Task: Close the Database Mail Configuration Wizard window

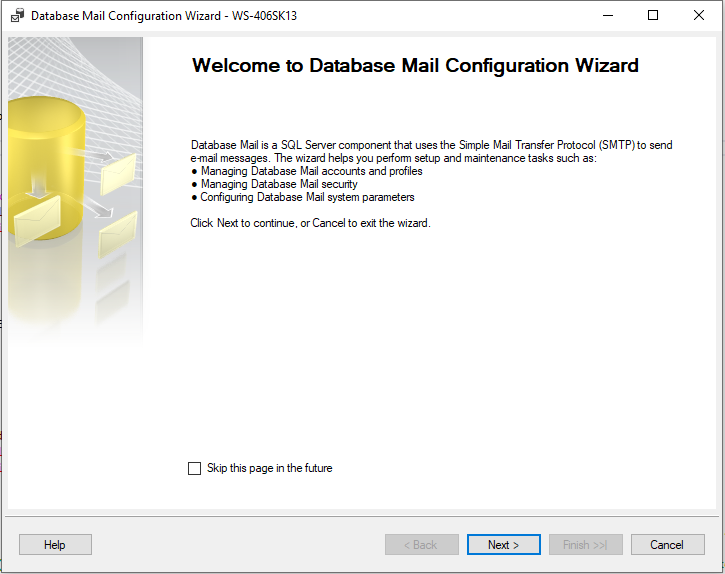Action: click(x=699, y=15)
